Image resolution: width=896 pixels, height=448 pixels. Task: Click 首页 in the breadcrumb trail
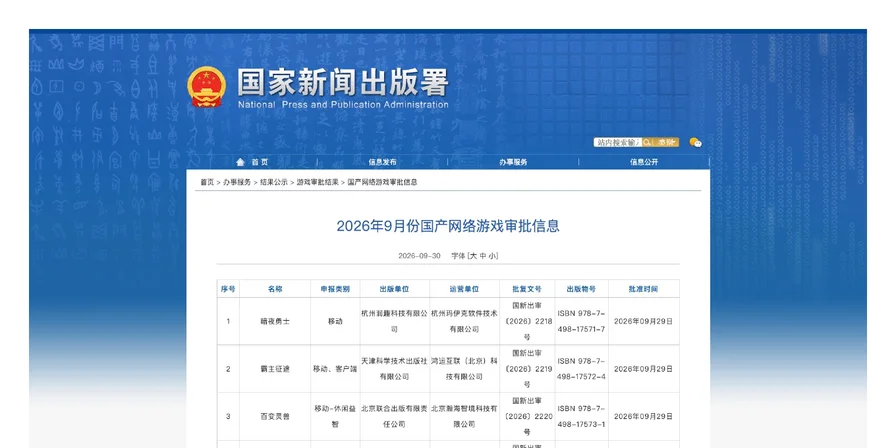point(207,182)
